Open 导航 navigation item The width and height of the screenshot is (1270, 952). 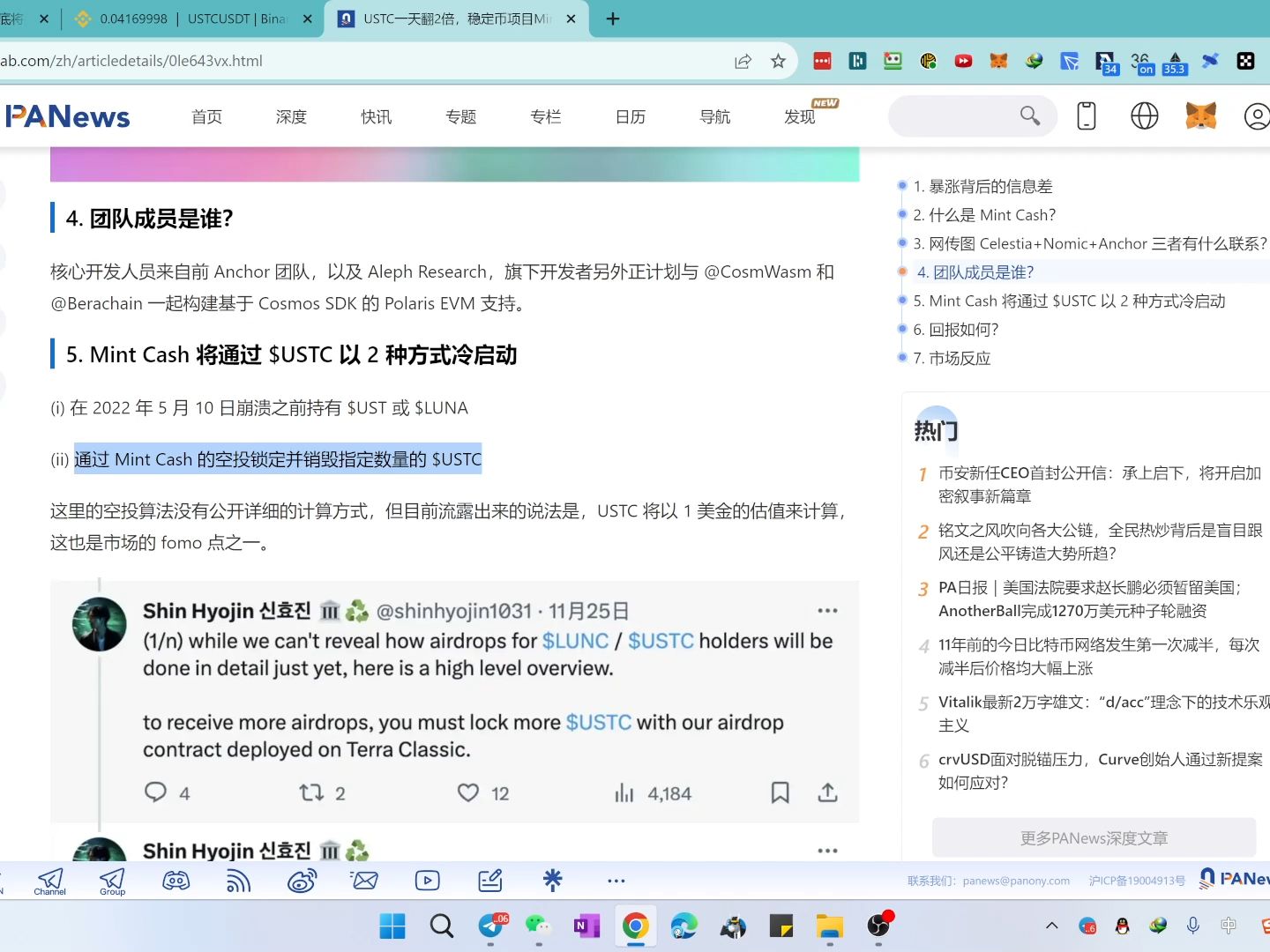point(714,116)
